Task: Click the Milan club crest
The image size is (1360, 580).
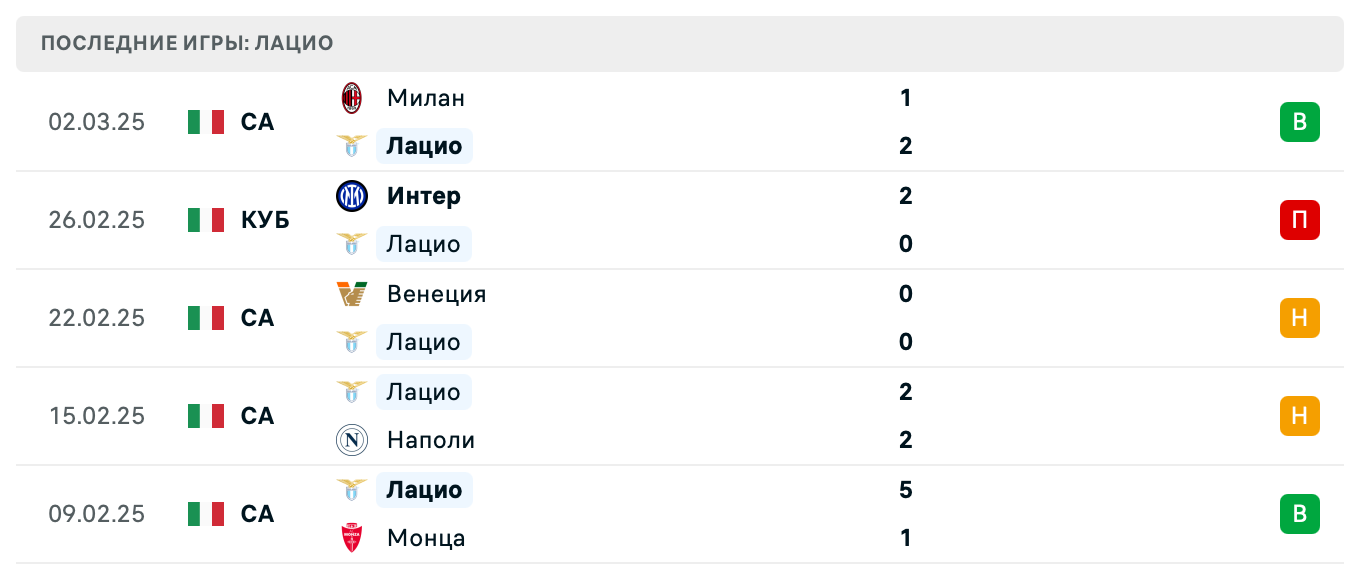Action: pyautogui.click(x=352, y=98)
